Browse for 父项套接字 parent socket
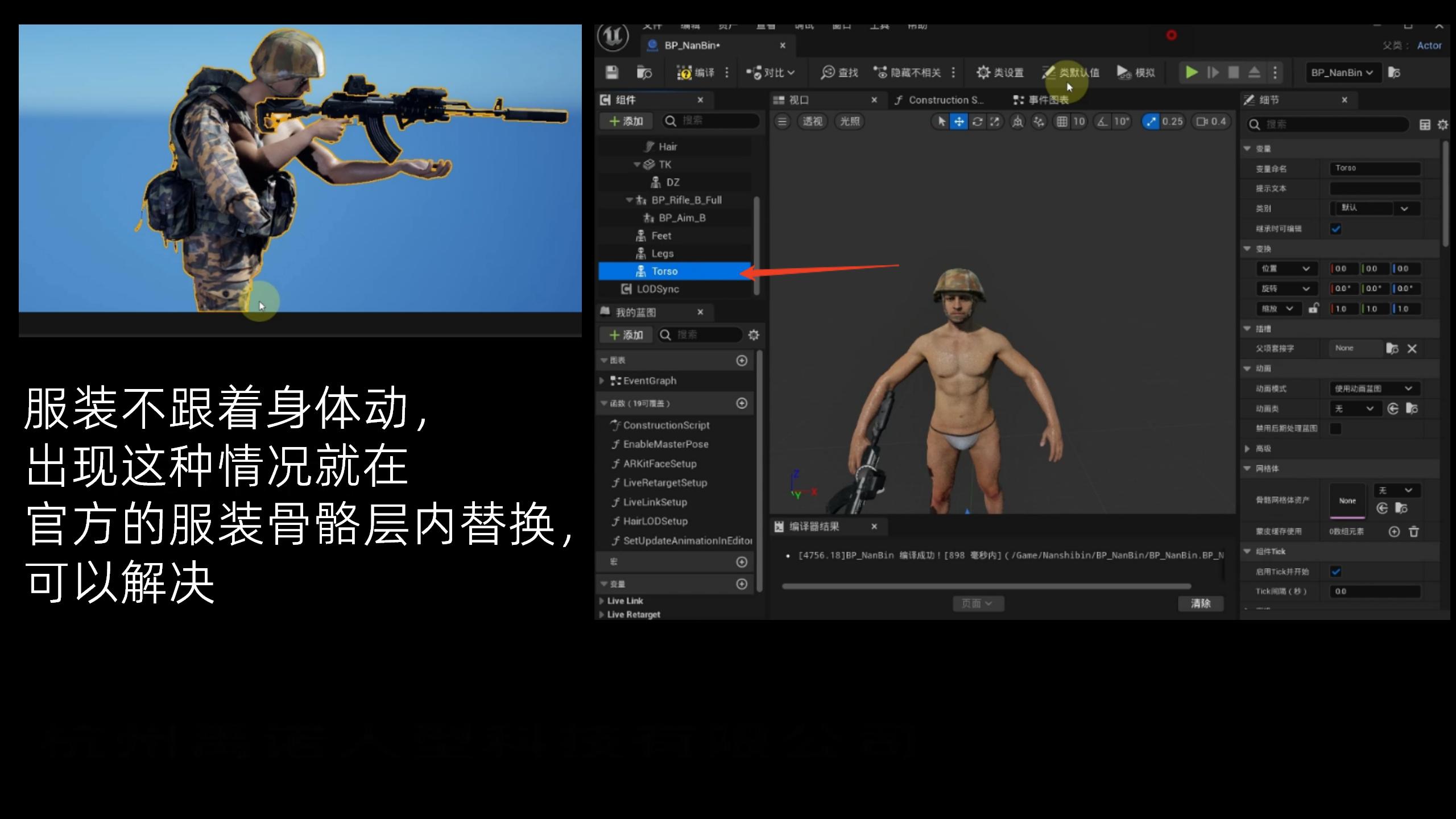This screenshot has height=819, width=1456. [x=1392, y=349]
